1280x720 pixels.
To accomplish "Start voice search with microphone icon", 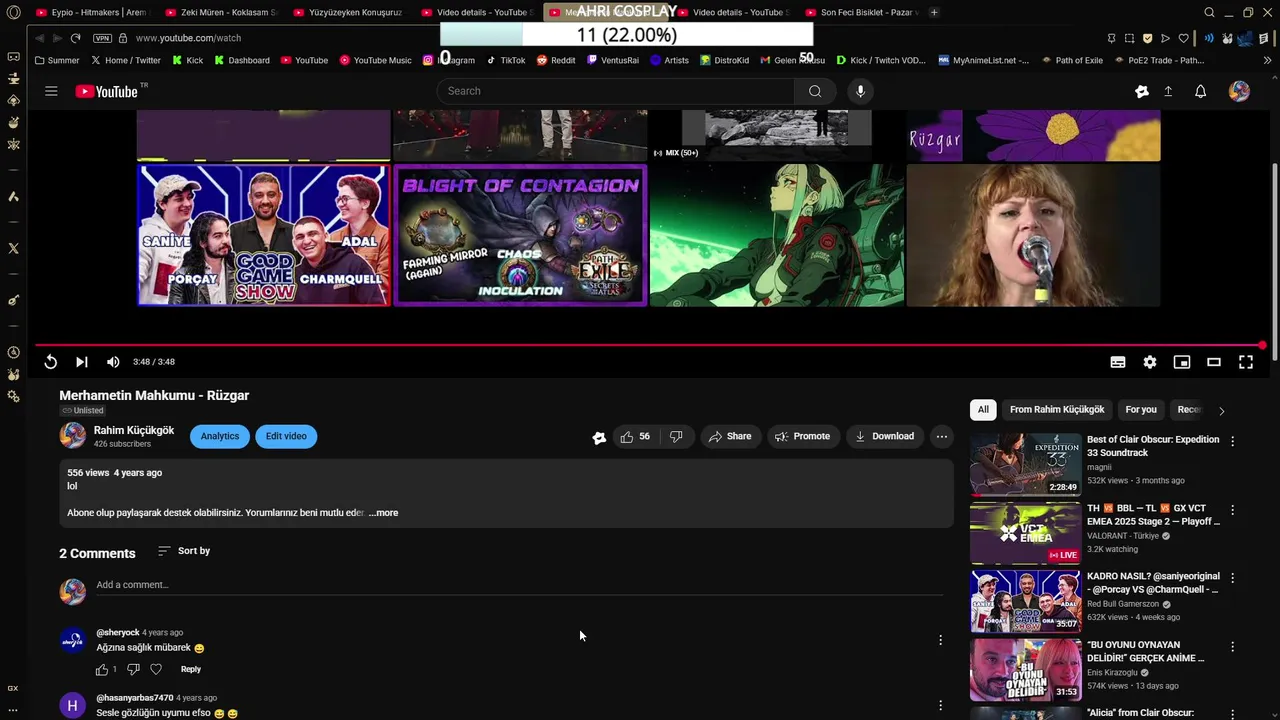I will point(860,91).
